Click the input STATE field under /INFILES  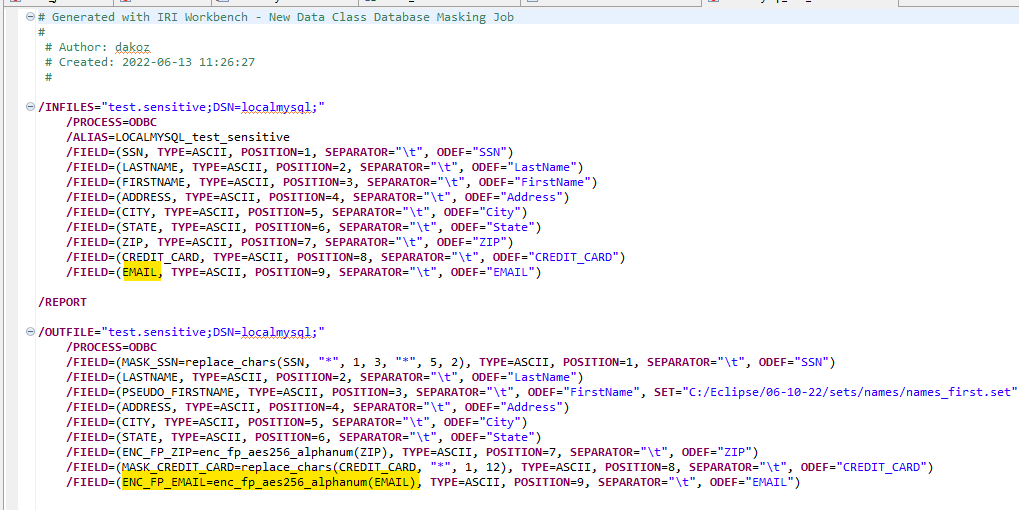click(303, 227)
